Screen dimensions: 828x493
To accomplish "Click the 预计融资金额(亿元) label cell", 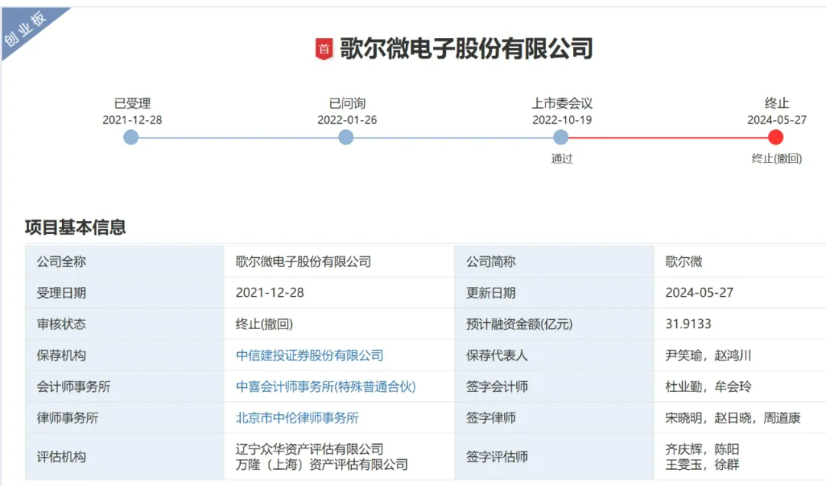I will 554,324.
